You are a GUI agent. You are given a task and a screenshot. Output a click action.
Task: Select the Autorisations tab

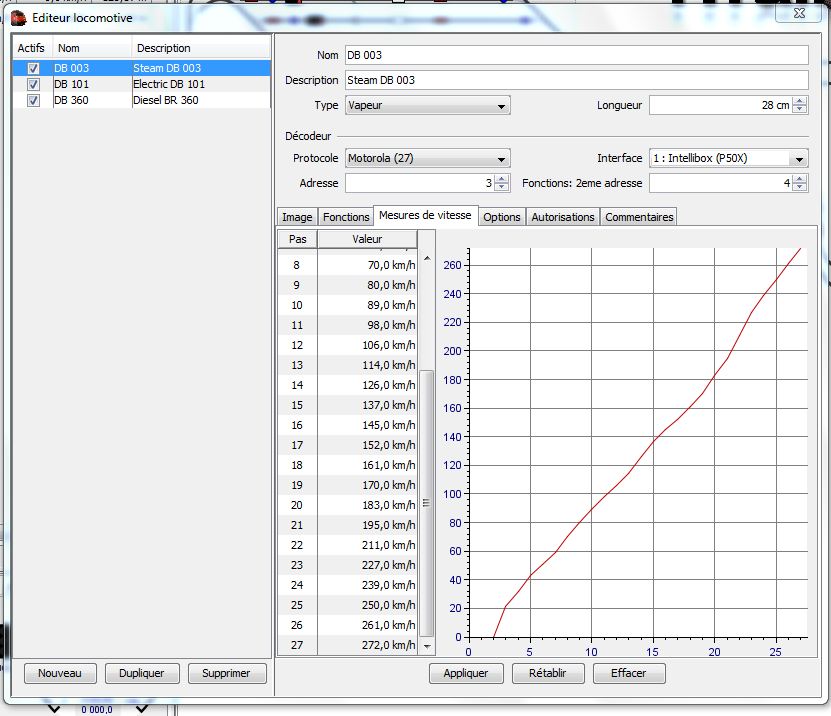tap(563, 217)
